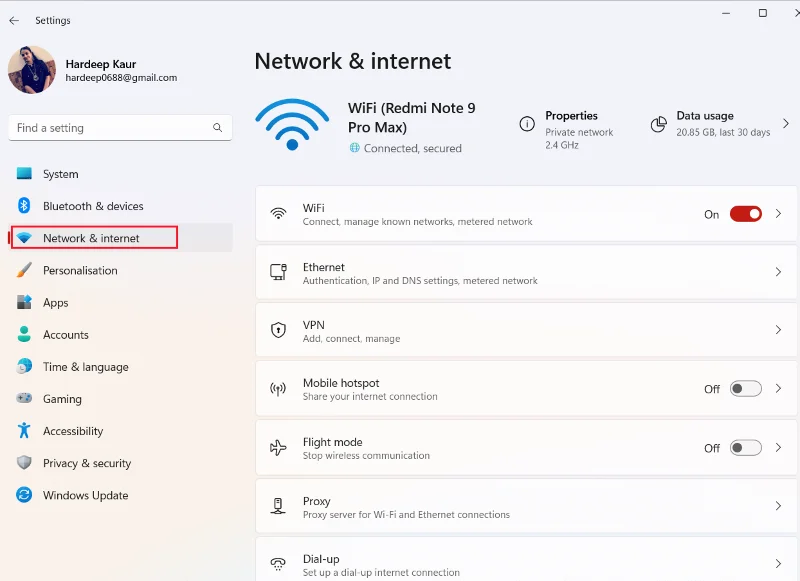Image resolution: width=800 pixels, height=581 pixels.
Task: Go to Bluetooth & devices category
Action: coord(120,206)
